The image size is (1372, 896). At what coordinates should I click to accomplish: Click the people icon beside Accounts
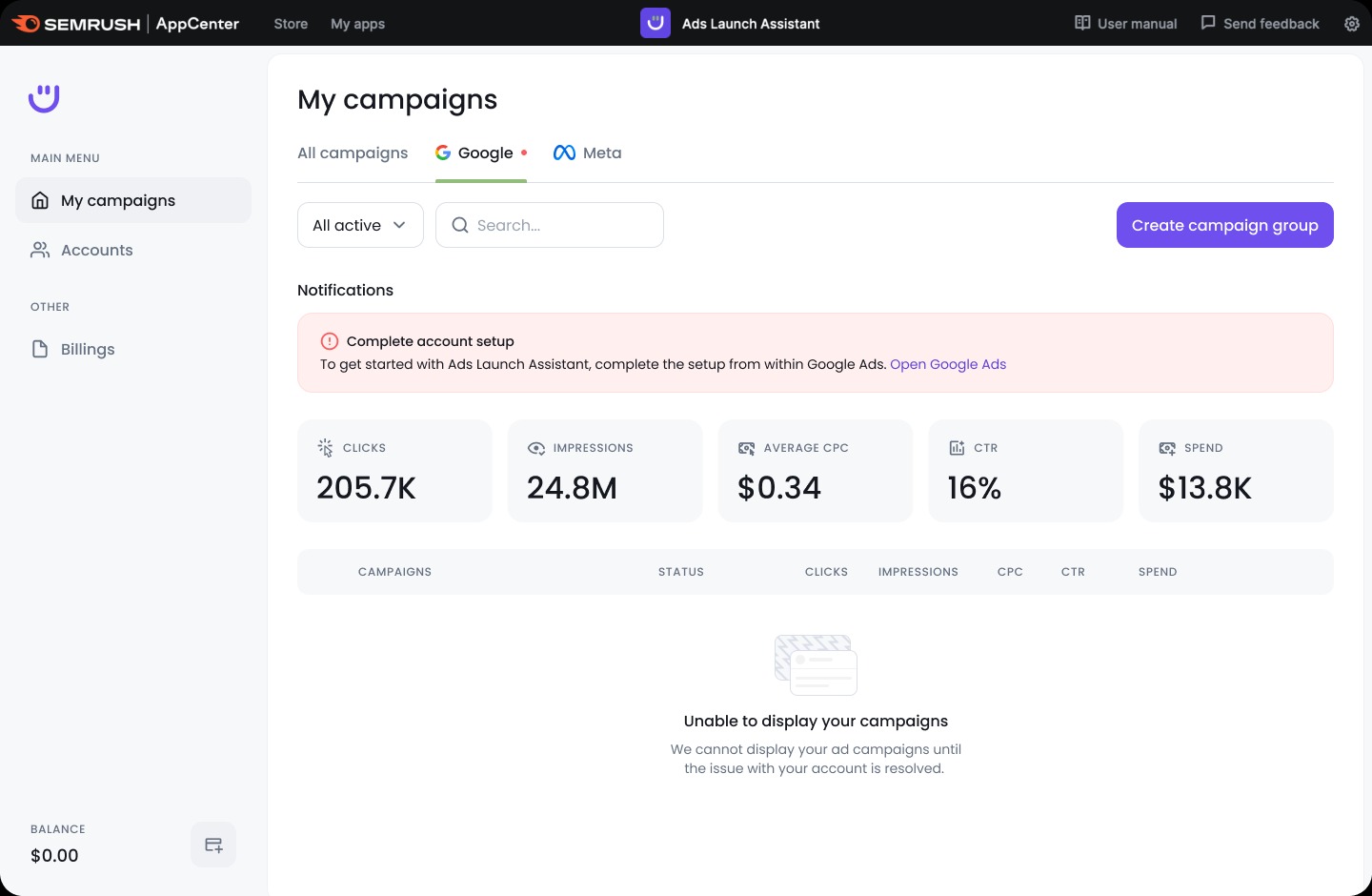click(40, 250)
